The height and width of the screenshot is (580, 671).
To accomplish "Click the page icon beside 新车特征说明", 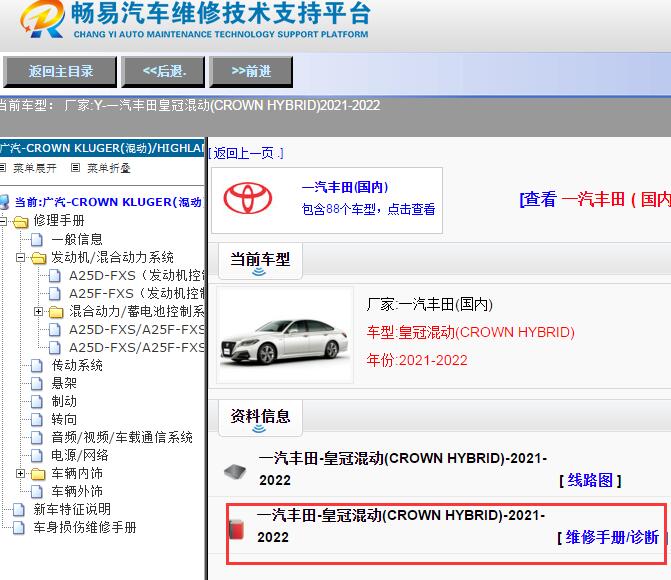I will pos(19,509).
